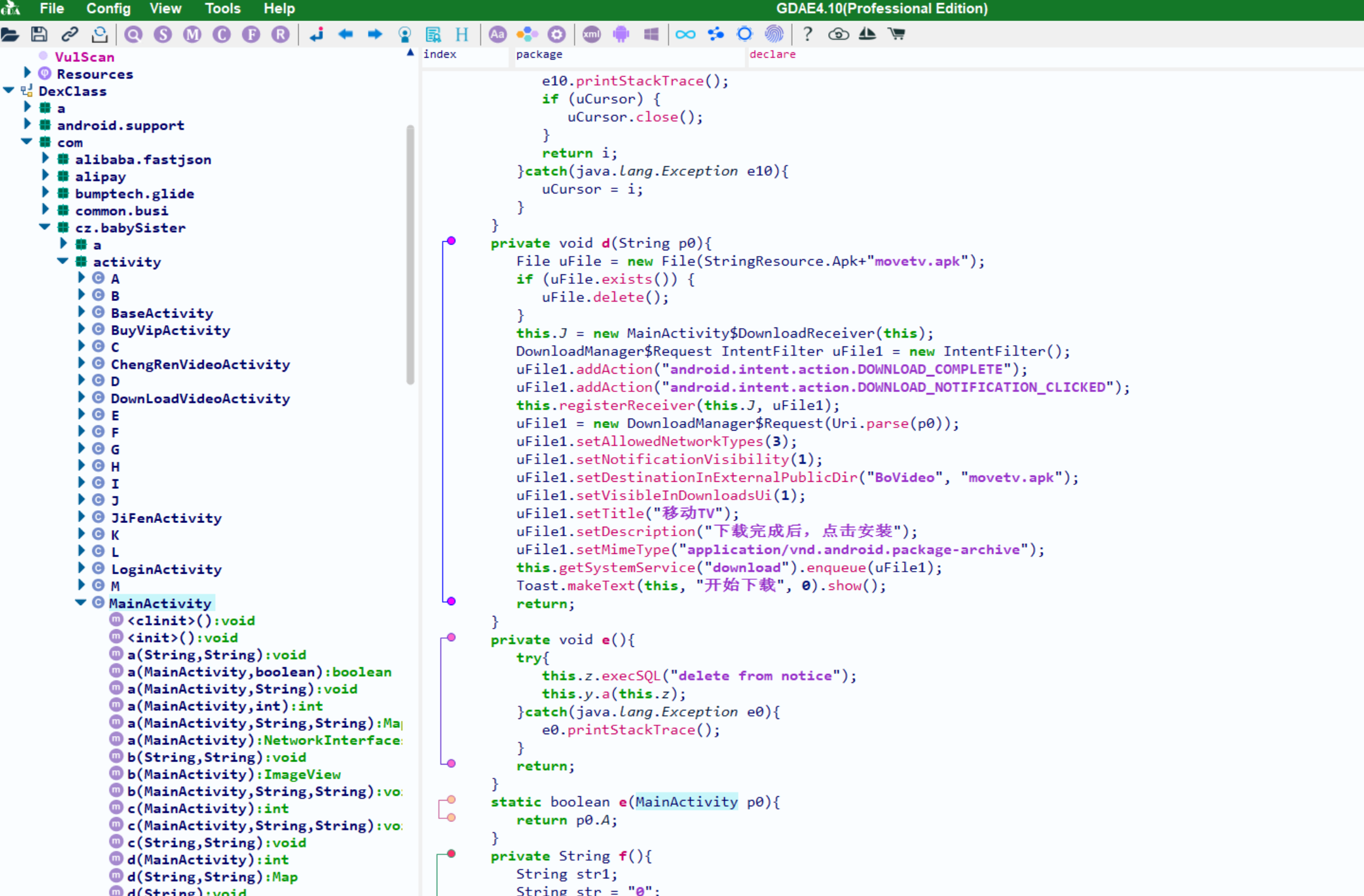The width and height of the screenshot is (1364, 896).
Task: Click the fingerprint icon in toolbar
Action: (774, 34)
